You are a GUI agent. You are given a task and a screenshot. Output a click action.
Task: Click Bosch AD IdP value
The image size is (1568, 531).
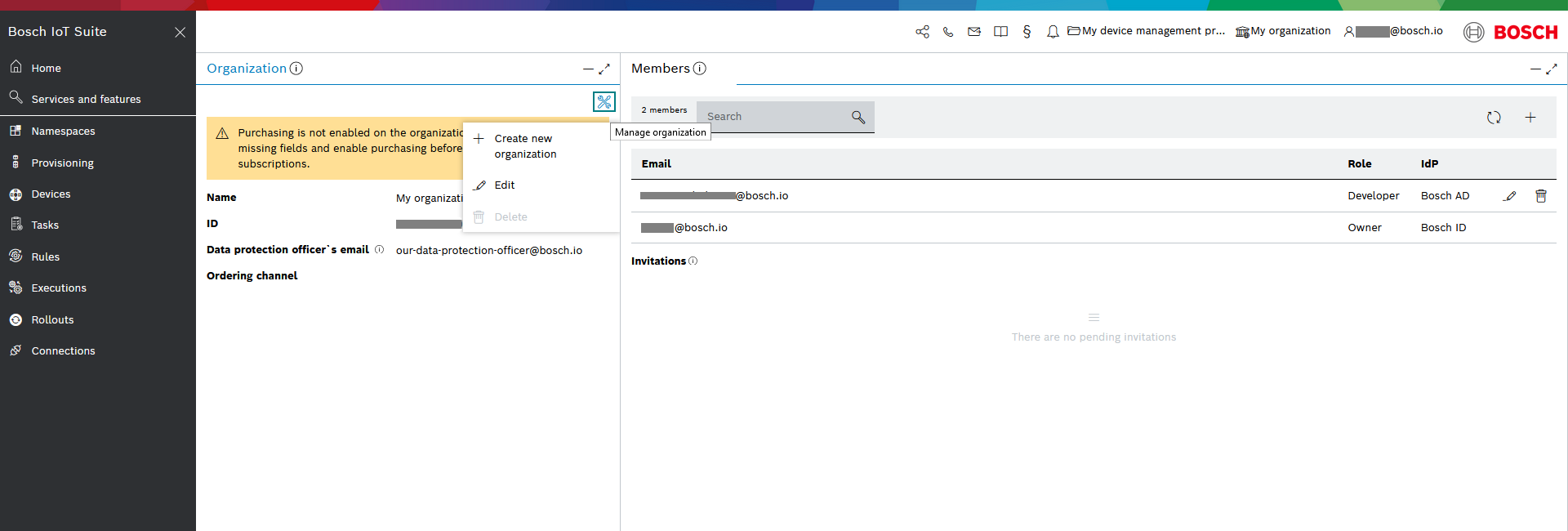coord(1445,196)
